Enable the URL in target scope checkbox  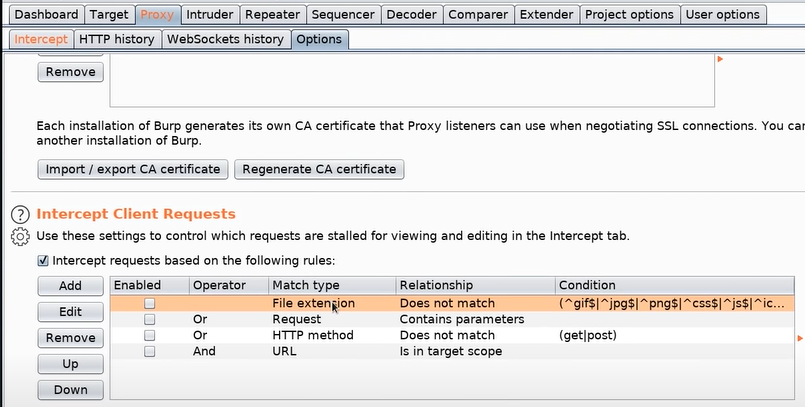(x=149, y=351)
